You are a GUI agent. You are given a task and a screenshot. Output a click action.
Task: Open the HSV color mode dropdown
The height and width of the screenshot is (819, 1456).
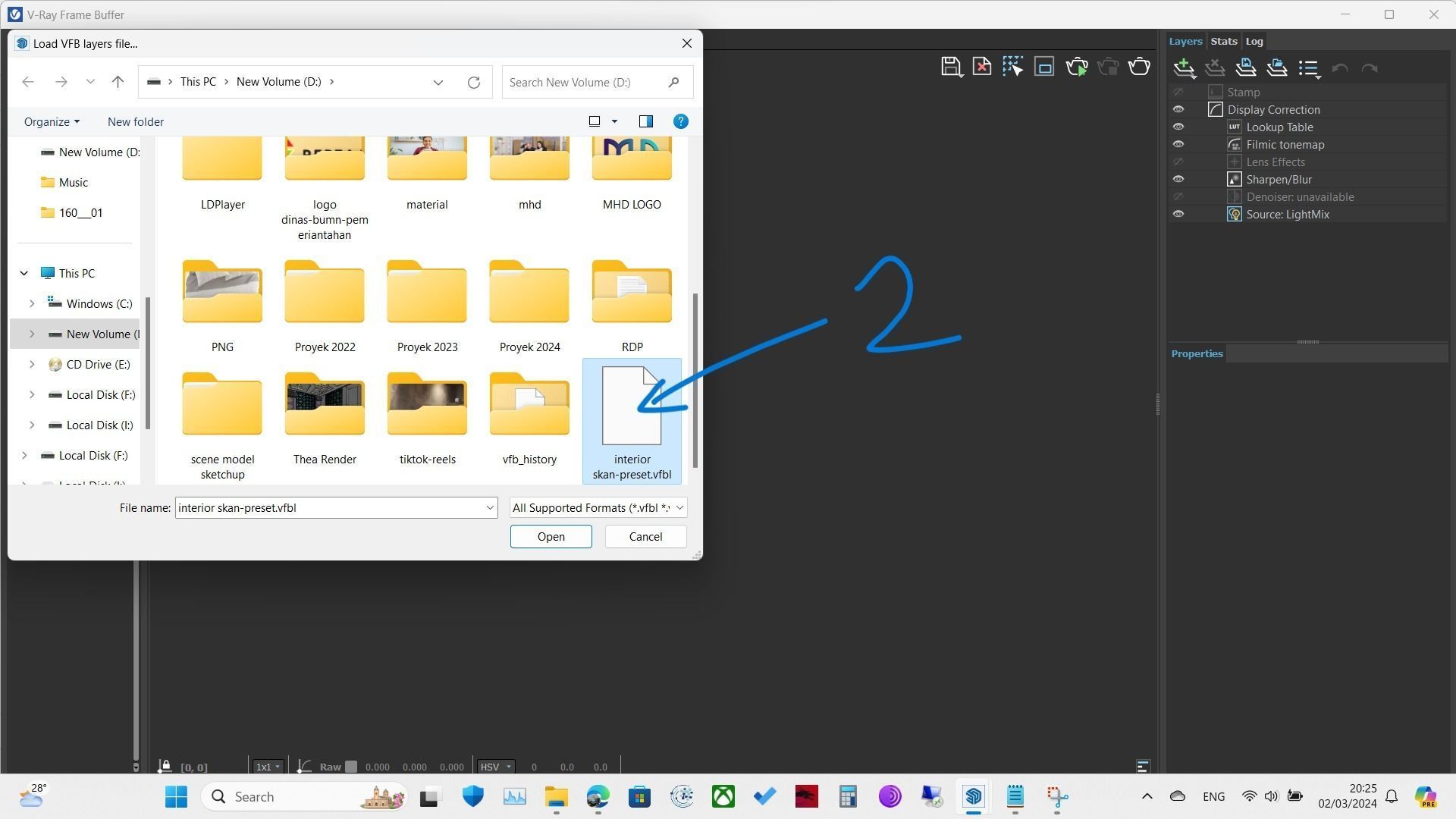497,767
